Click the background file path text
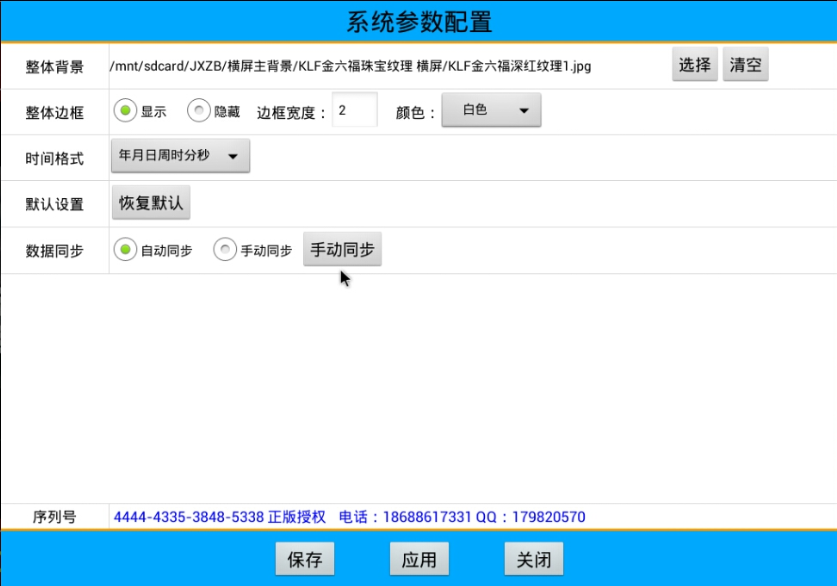This screenshot has height=586, width=837. click(351, 66)
